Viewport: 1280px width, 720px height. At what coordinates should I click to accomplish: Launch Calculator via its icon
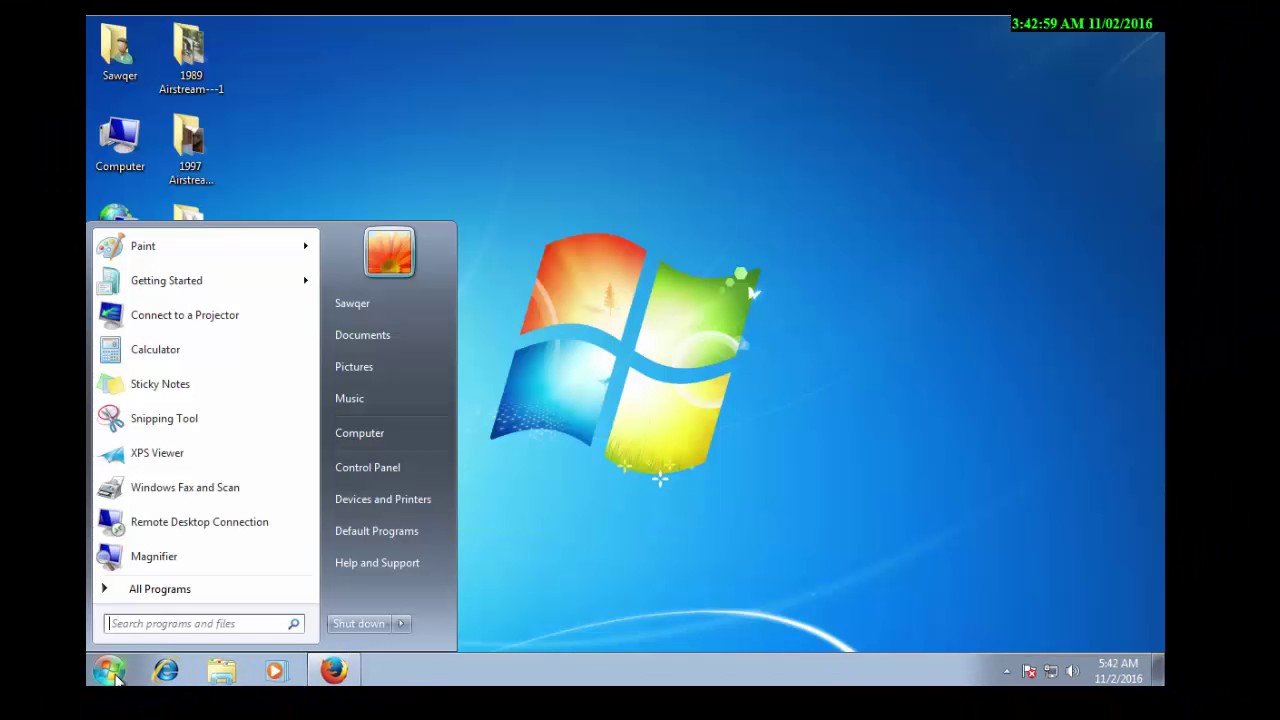tap(110, 350)
